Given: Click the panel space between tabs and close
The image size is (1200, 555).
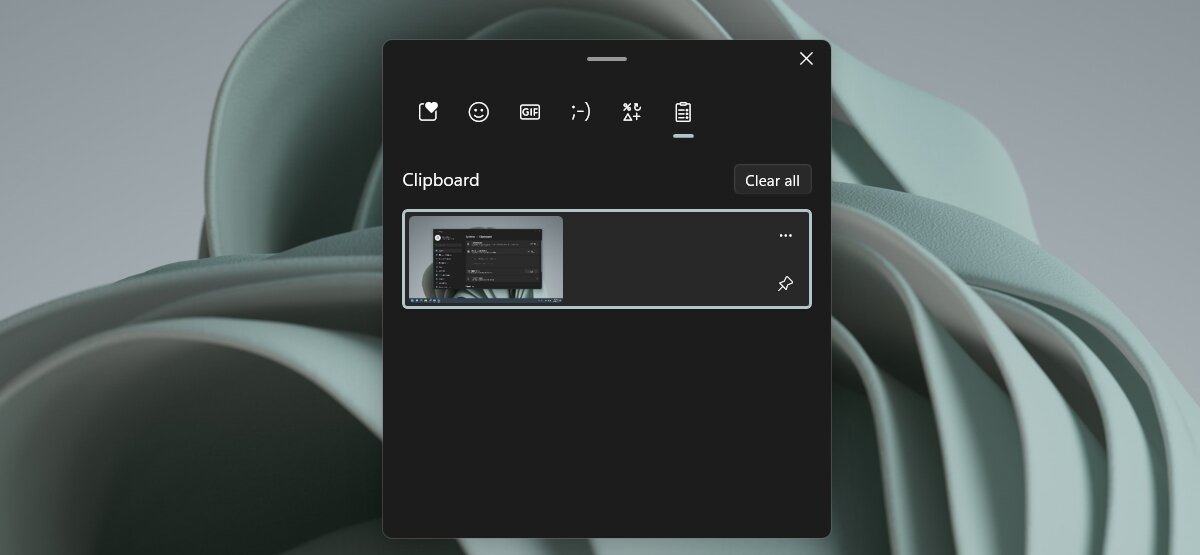Looking at the screenshot, I should 750,112.
